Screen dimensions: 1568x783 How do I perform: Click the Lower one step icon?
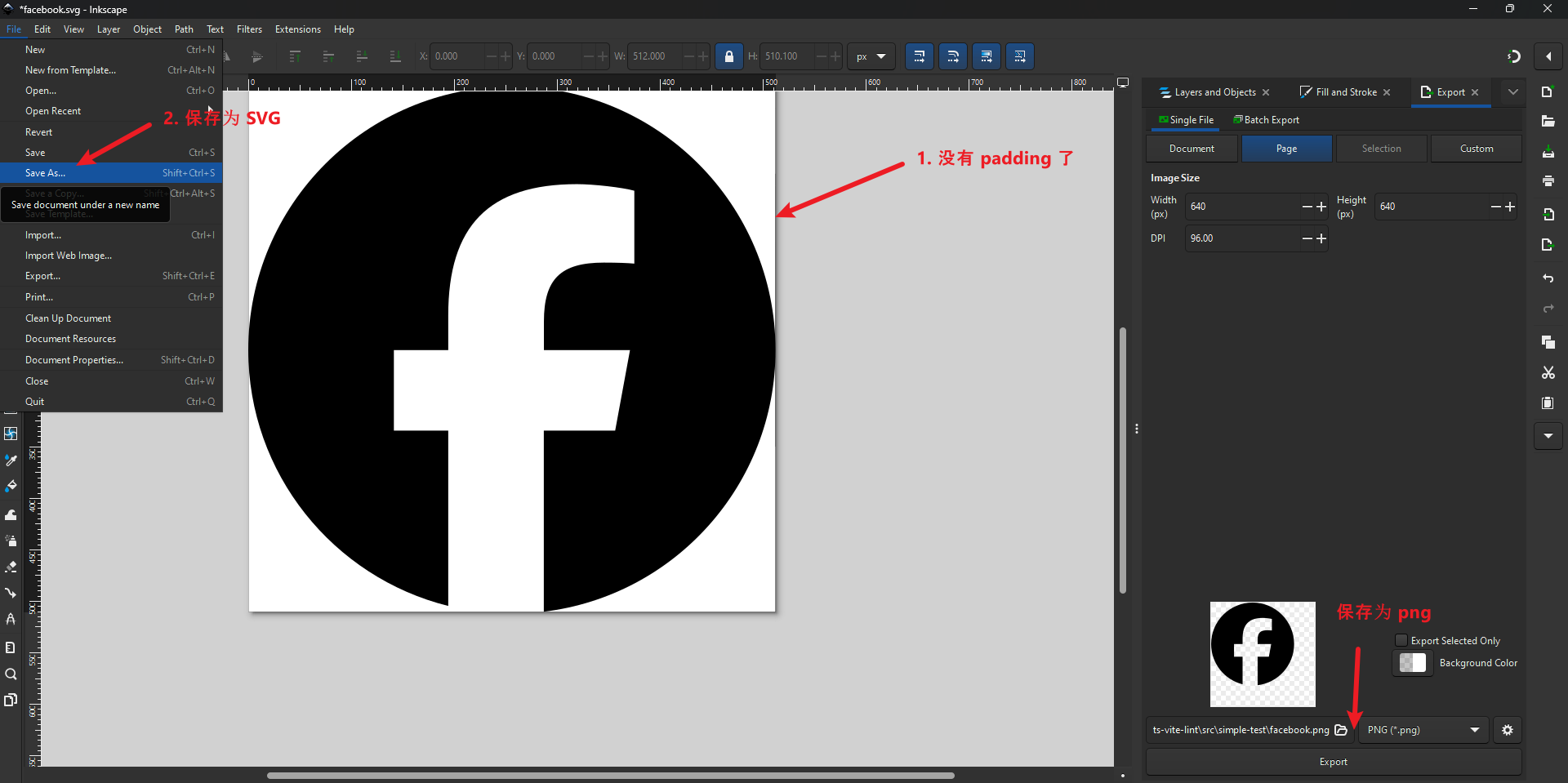(x=362, y=56)
